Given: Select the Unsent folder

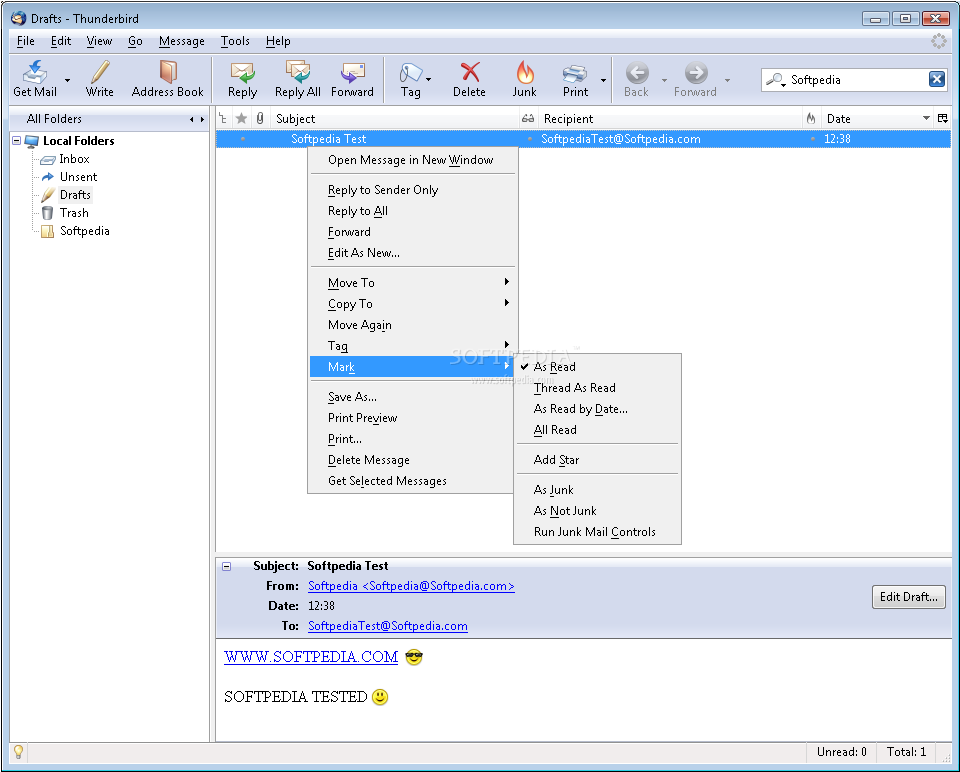Looking at the screenshot, I should coord(78,177).
